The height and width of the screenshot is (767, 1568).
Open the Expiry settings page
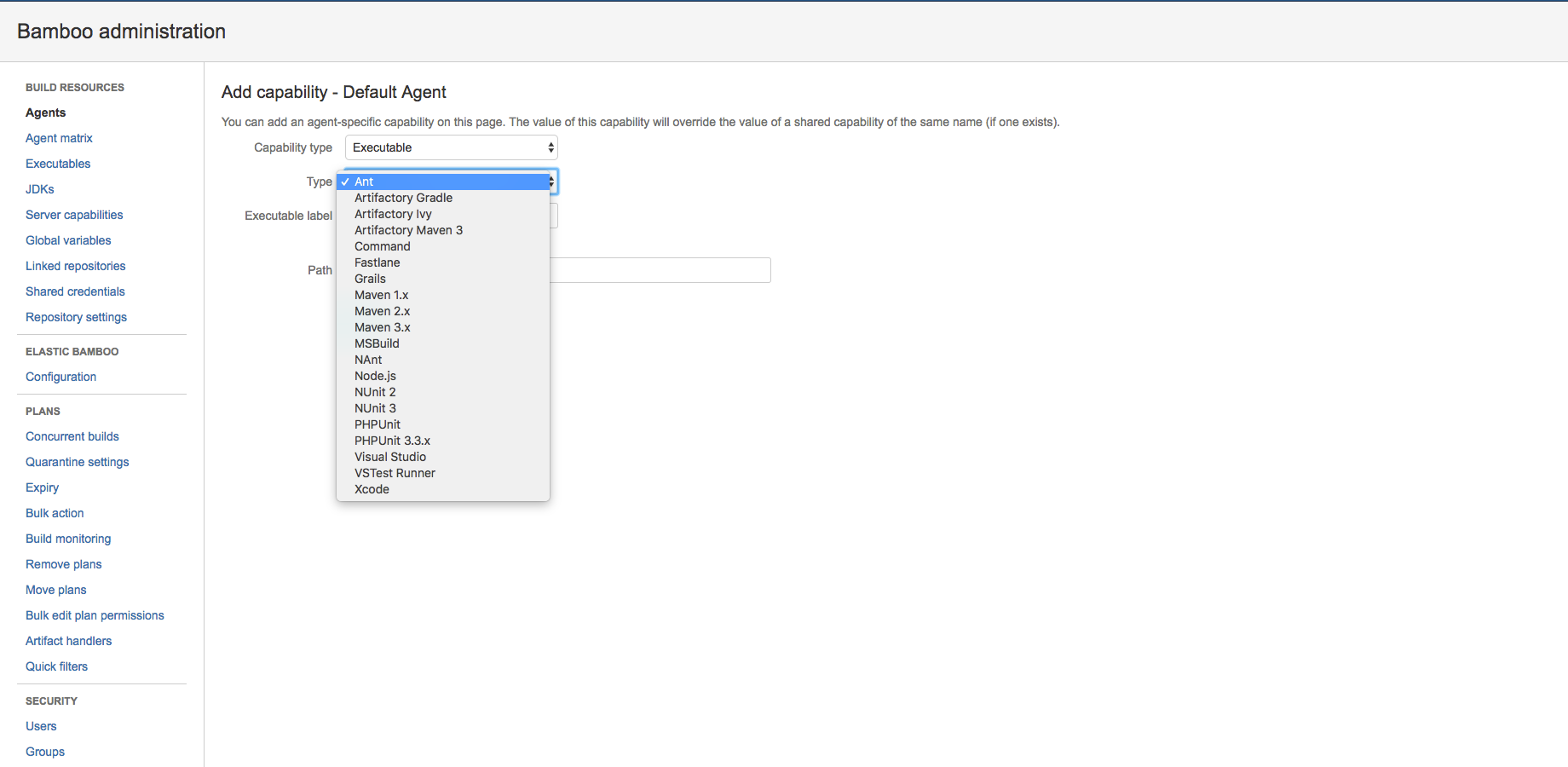(43, 487)
